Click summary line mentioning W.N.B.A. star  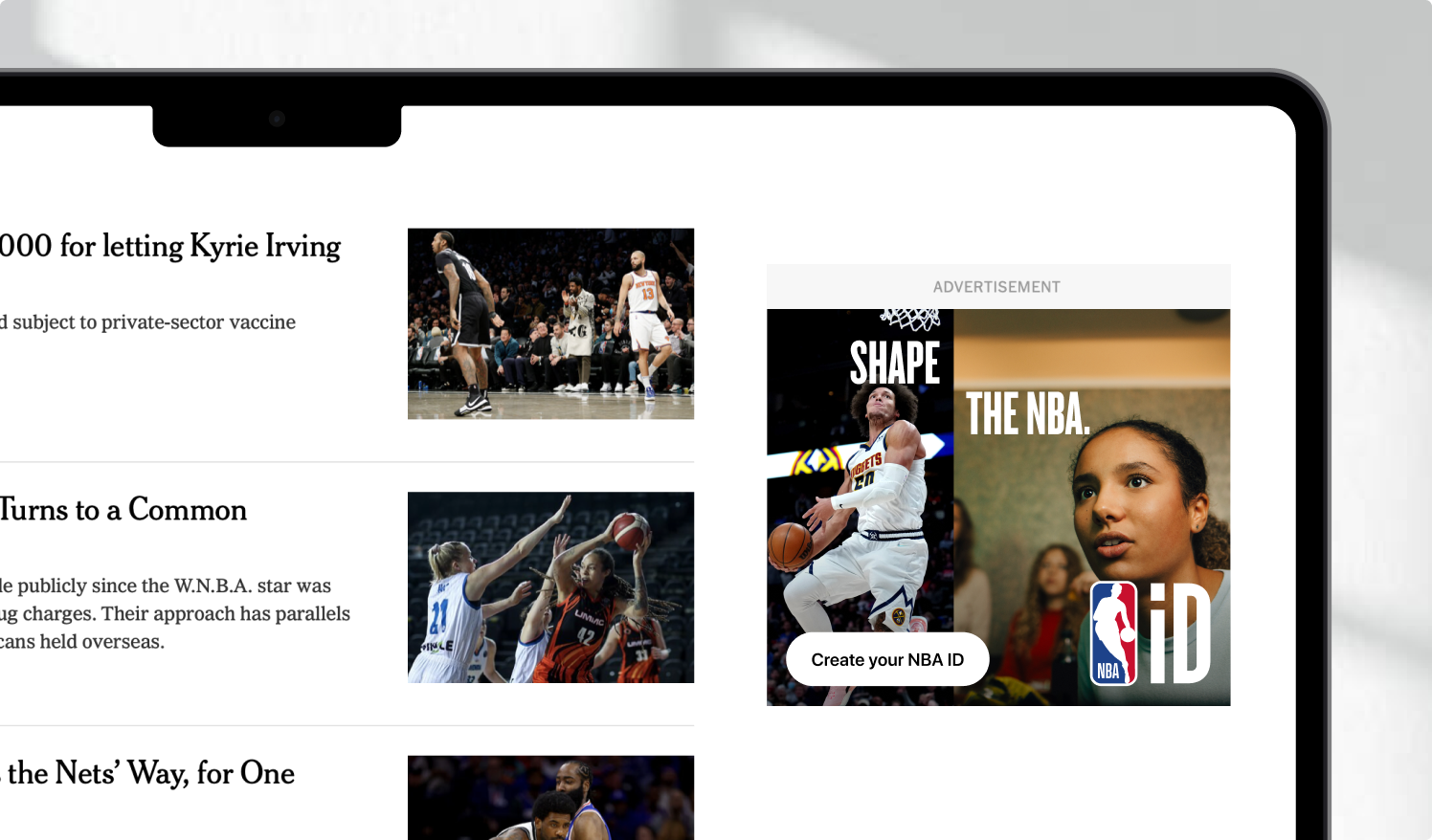click(166, 586)
